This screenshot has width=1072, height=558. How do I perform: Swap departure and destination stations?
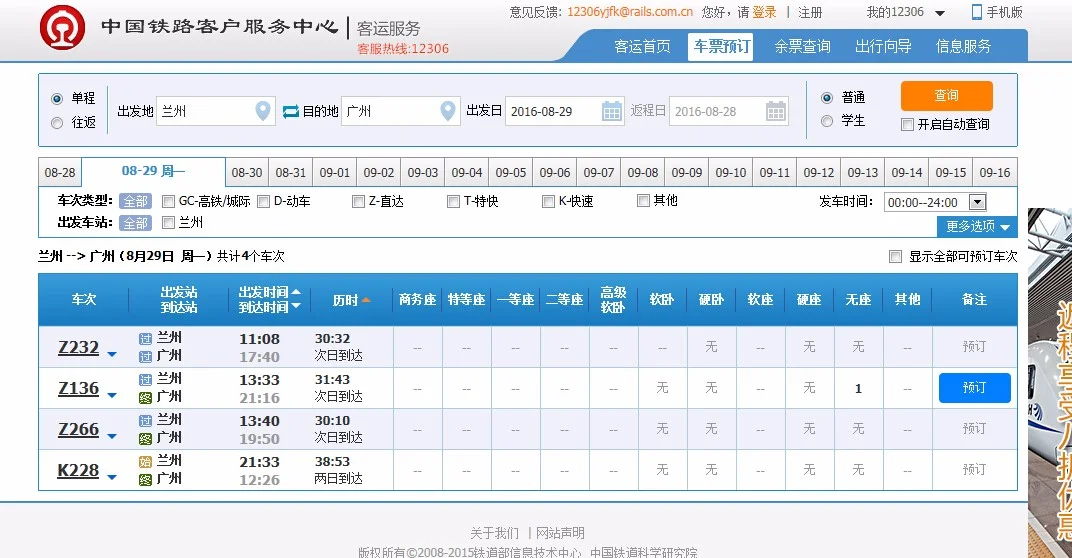tap(291, 111)
